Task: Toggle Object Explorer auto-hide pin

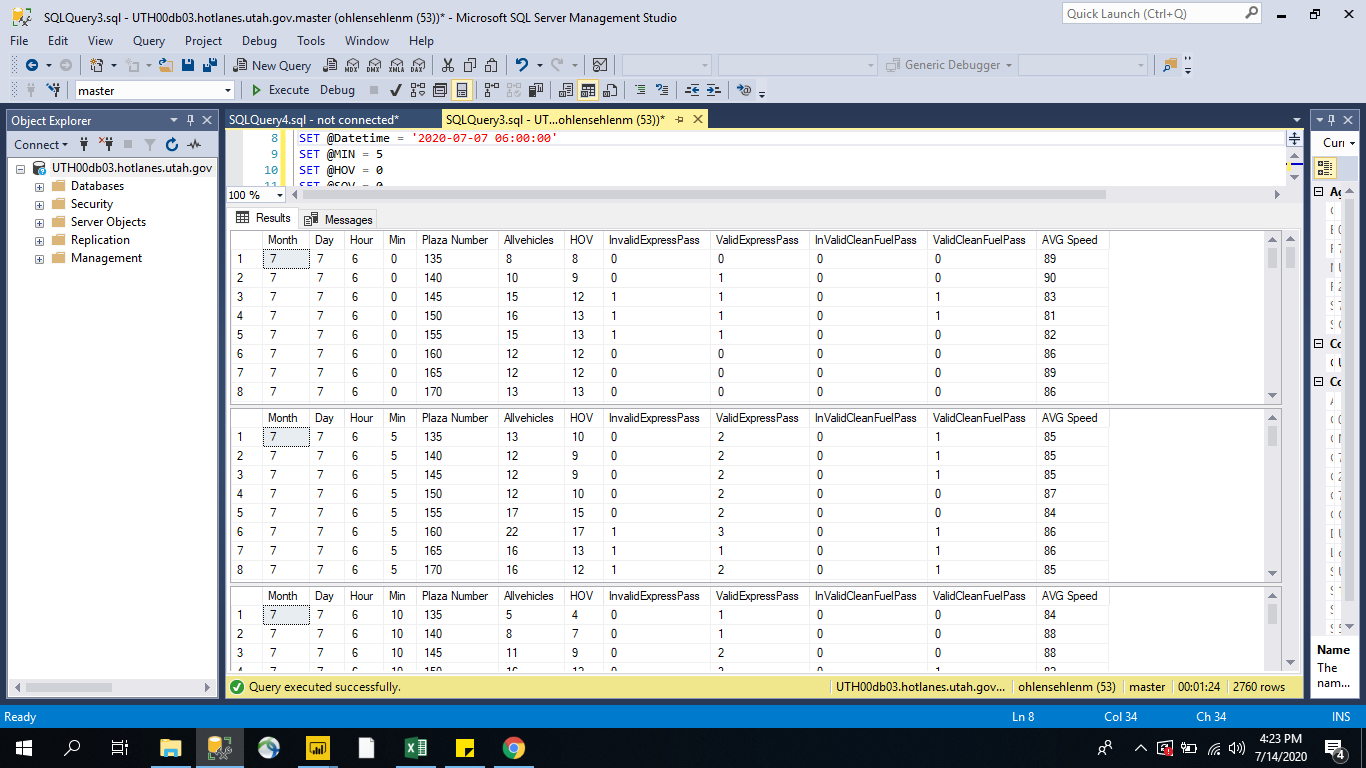Action: 190,120
